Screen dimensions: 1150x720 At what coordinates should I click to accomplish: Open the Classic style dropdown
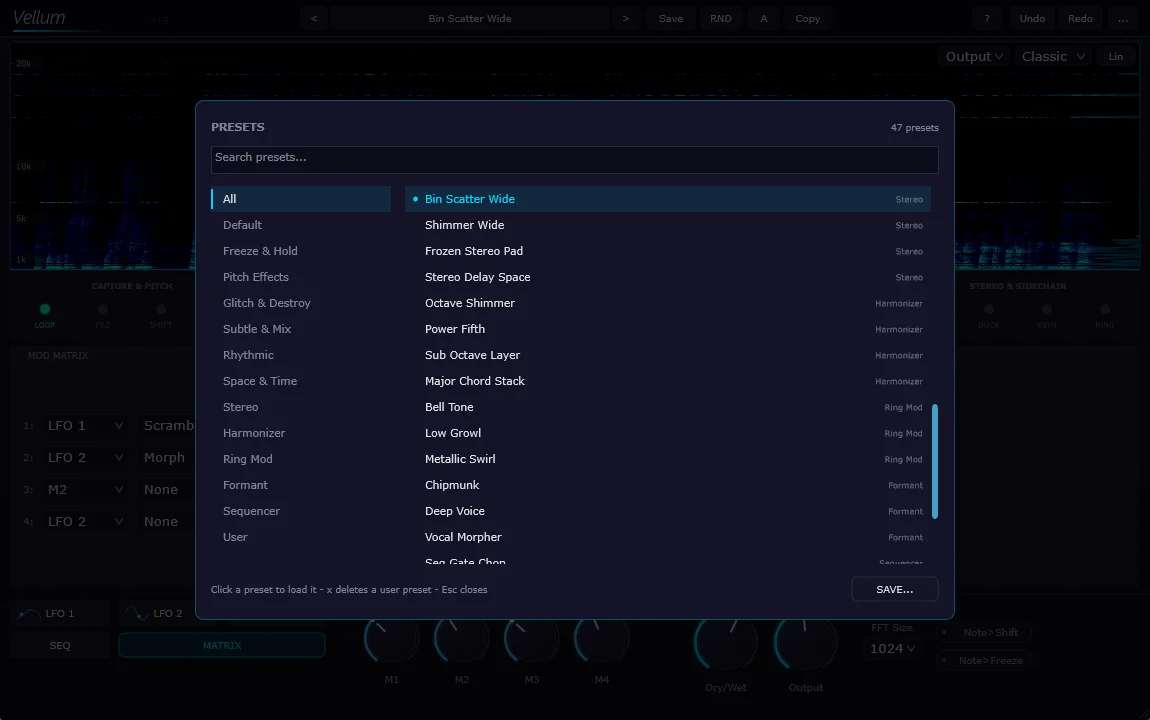(x=1052, y=56)
